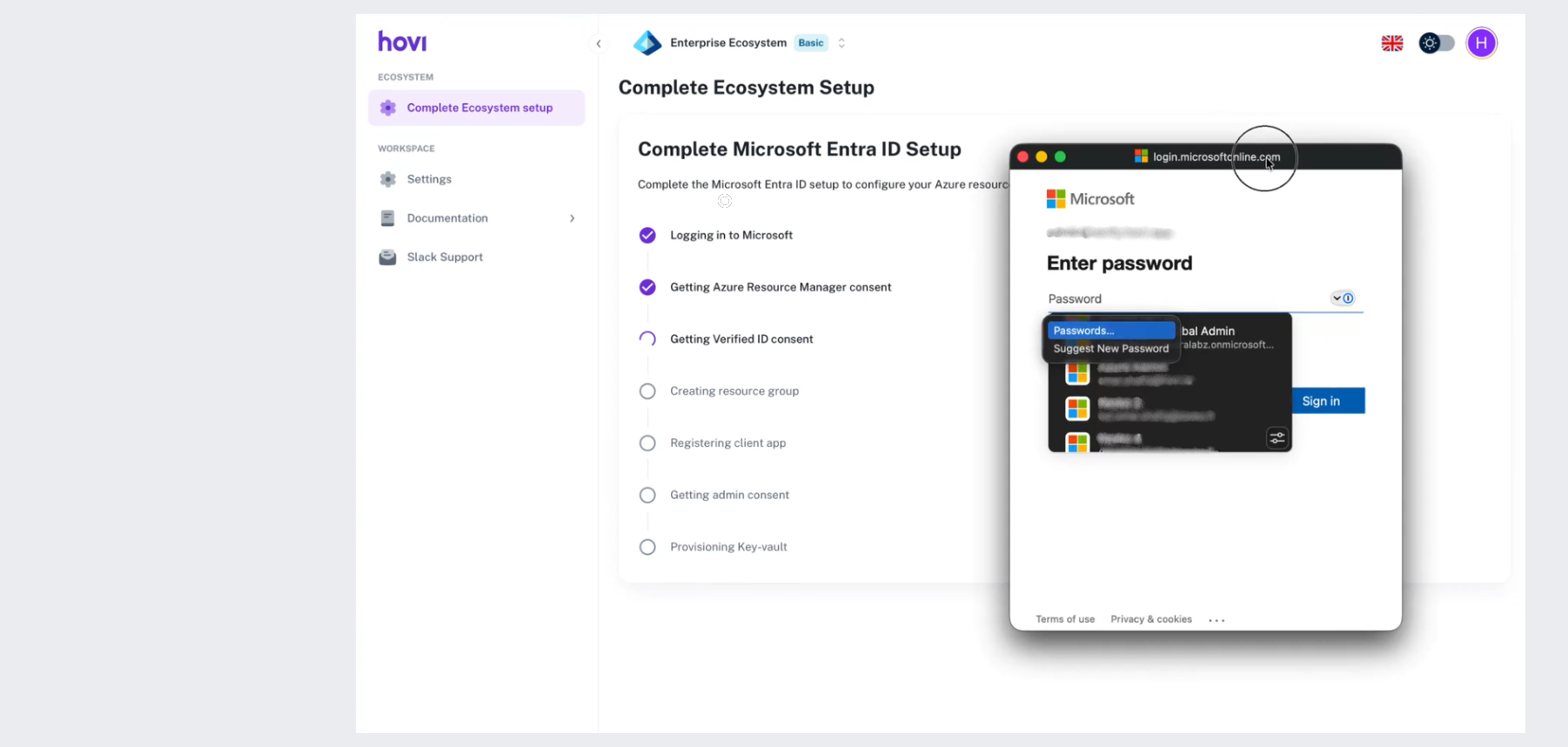Open the ecosystem switcher up-down arrows
The height and width of the screenshot is (747, 1568).
(841, 43)
